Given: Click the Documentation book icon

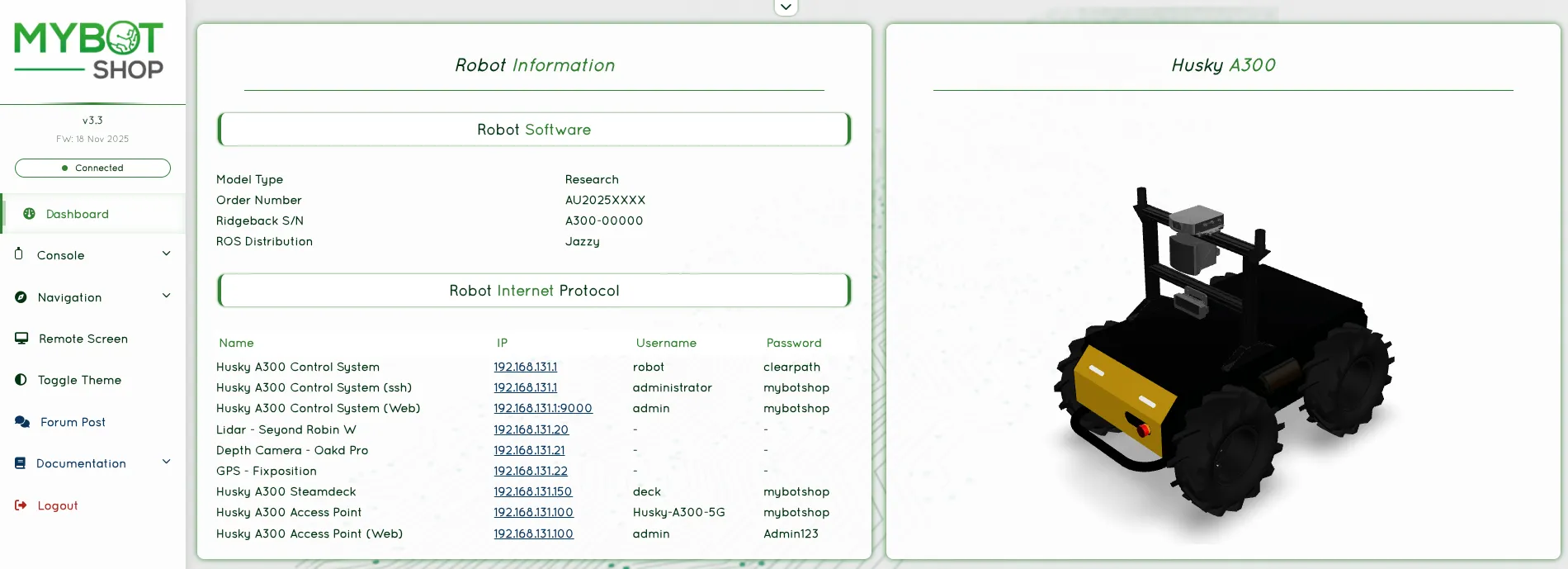Looking at the screenshot, I should [21, 463].
